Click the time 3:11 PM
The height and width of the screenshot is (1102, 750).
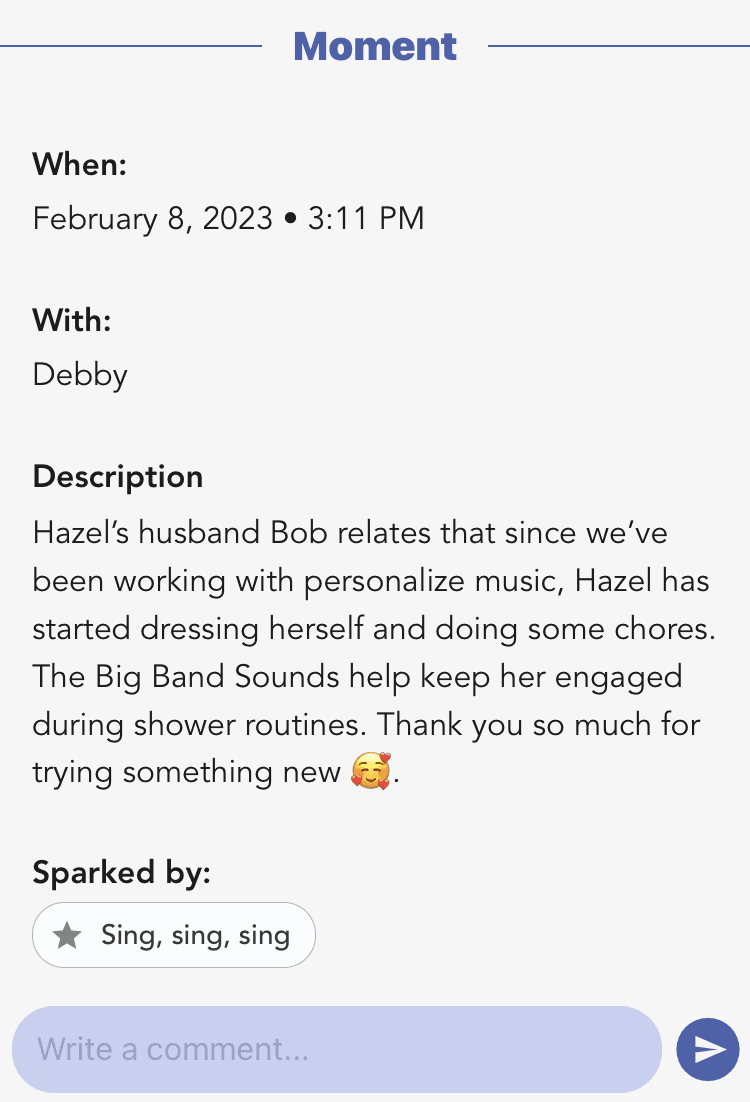[366, 218]
